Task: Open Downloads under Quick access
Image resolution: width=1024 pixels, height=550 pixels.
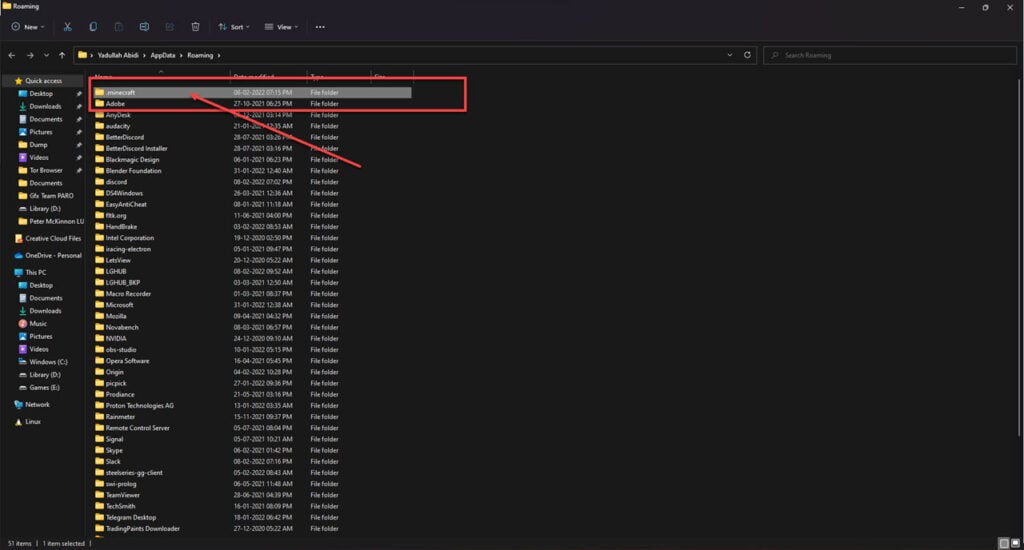Action: (x=44, y=106)
